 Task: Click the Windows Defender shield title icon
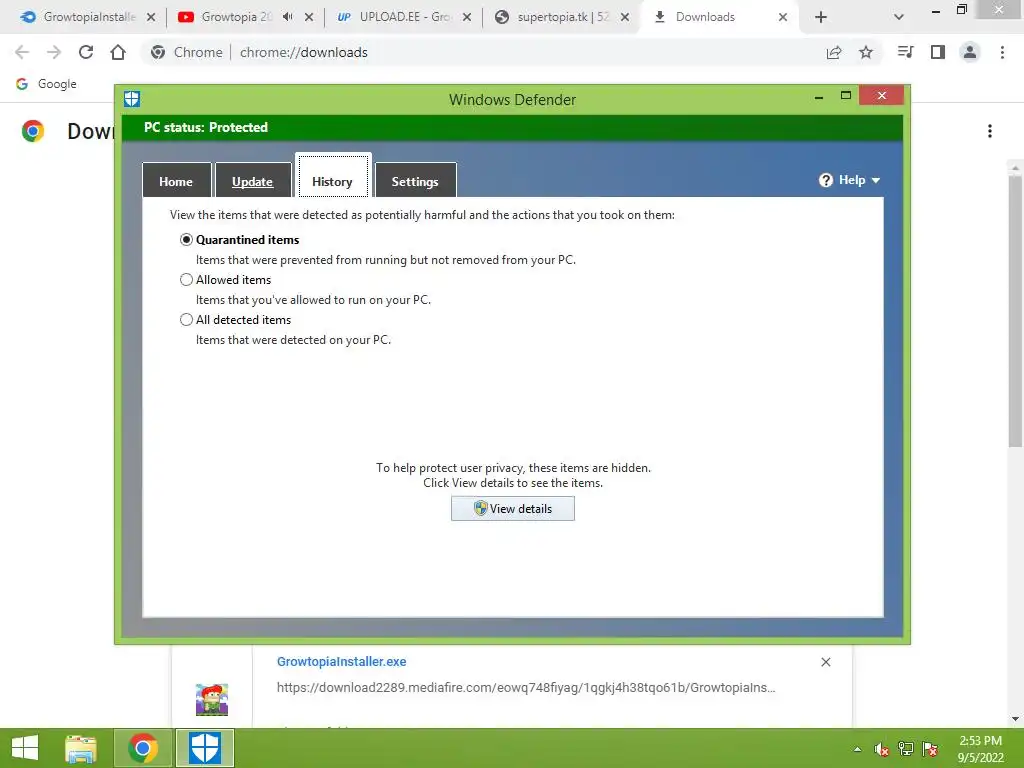pos(132,99)
